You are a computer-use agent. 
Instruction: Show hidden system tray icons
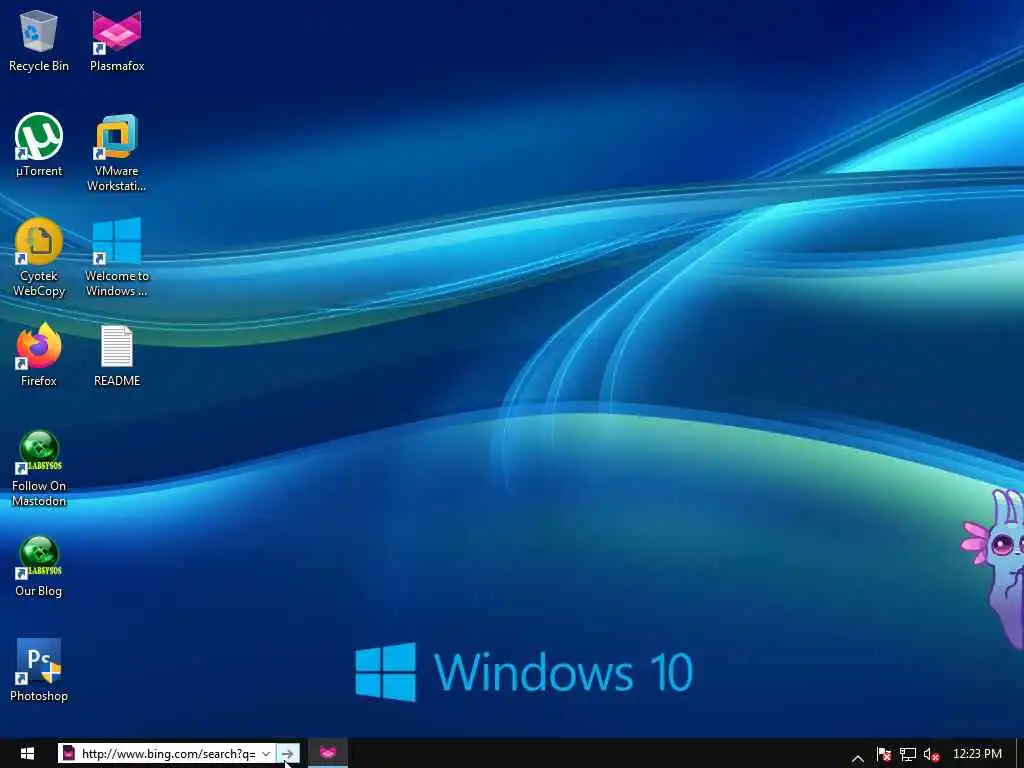tap(858, 758)
